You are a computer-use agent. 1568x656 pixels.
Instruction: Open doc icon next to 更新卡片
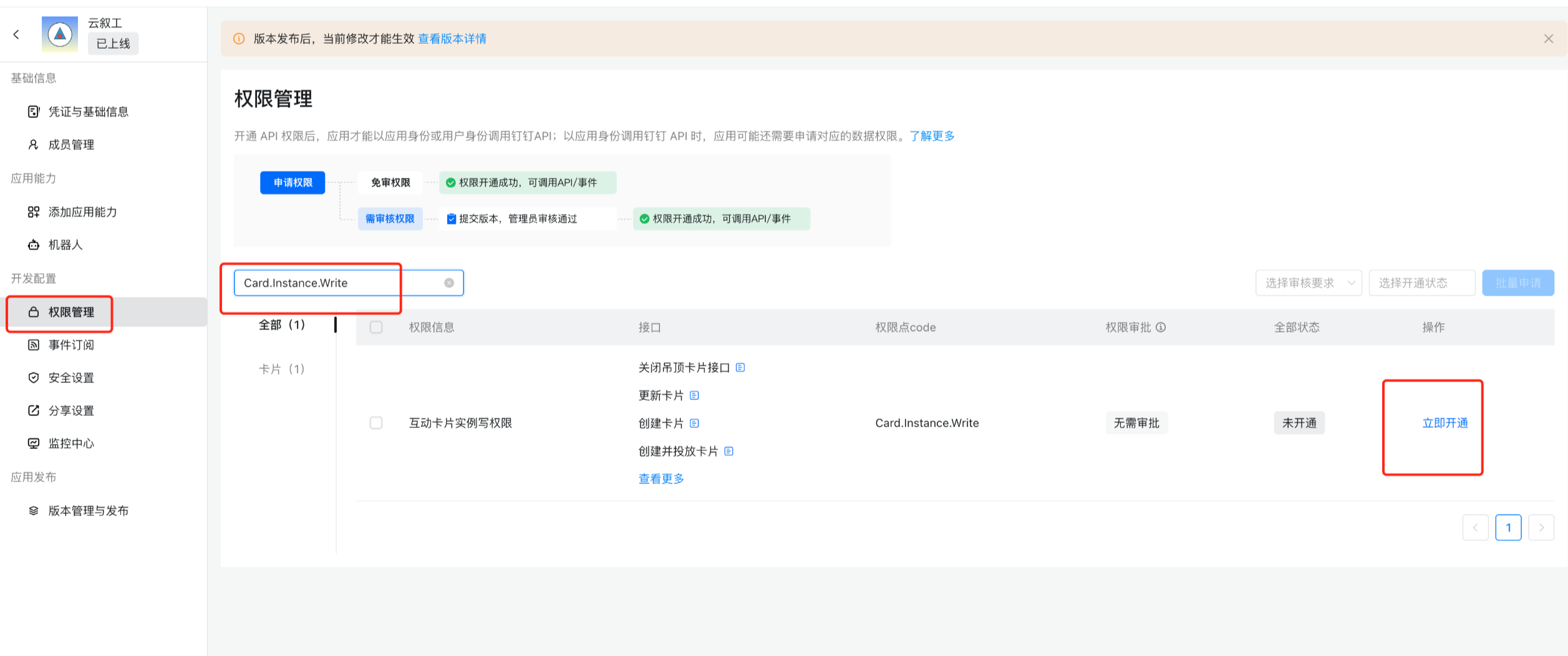pyautogui.click(x=694, y=395)
